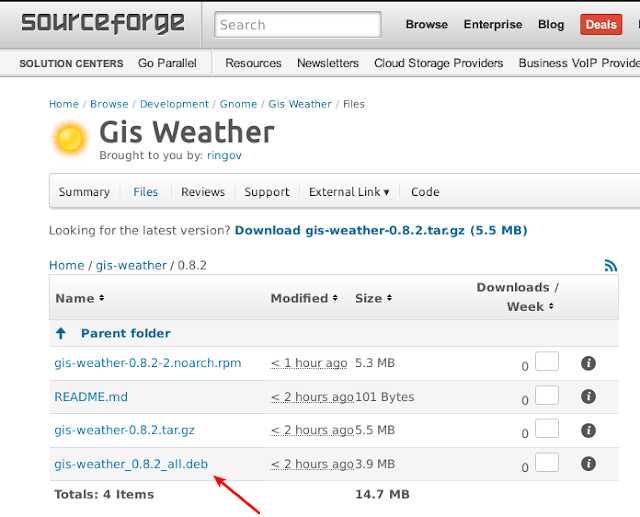The height and width of the screenshot is (517, 640).
Task: Open the RSS feed icon
Action: [x=611, y=266]
